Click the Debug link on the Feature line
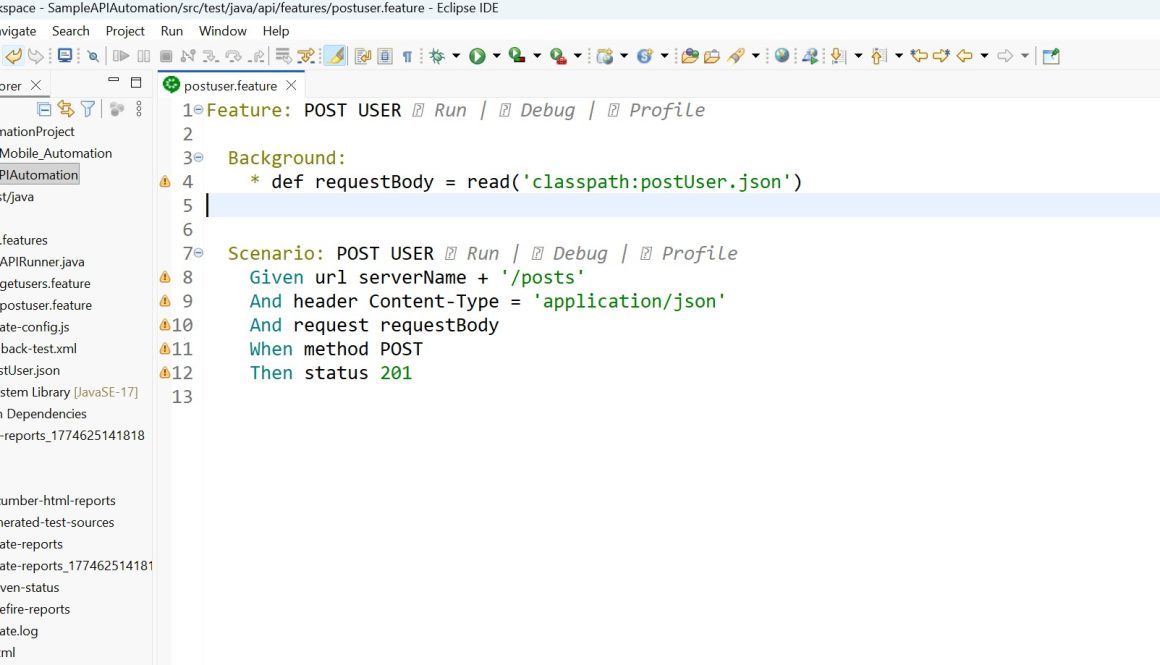Screen dimensions: 1160x665 coord(546,110)
